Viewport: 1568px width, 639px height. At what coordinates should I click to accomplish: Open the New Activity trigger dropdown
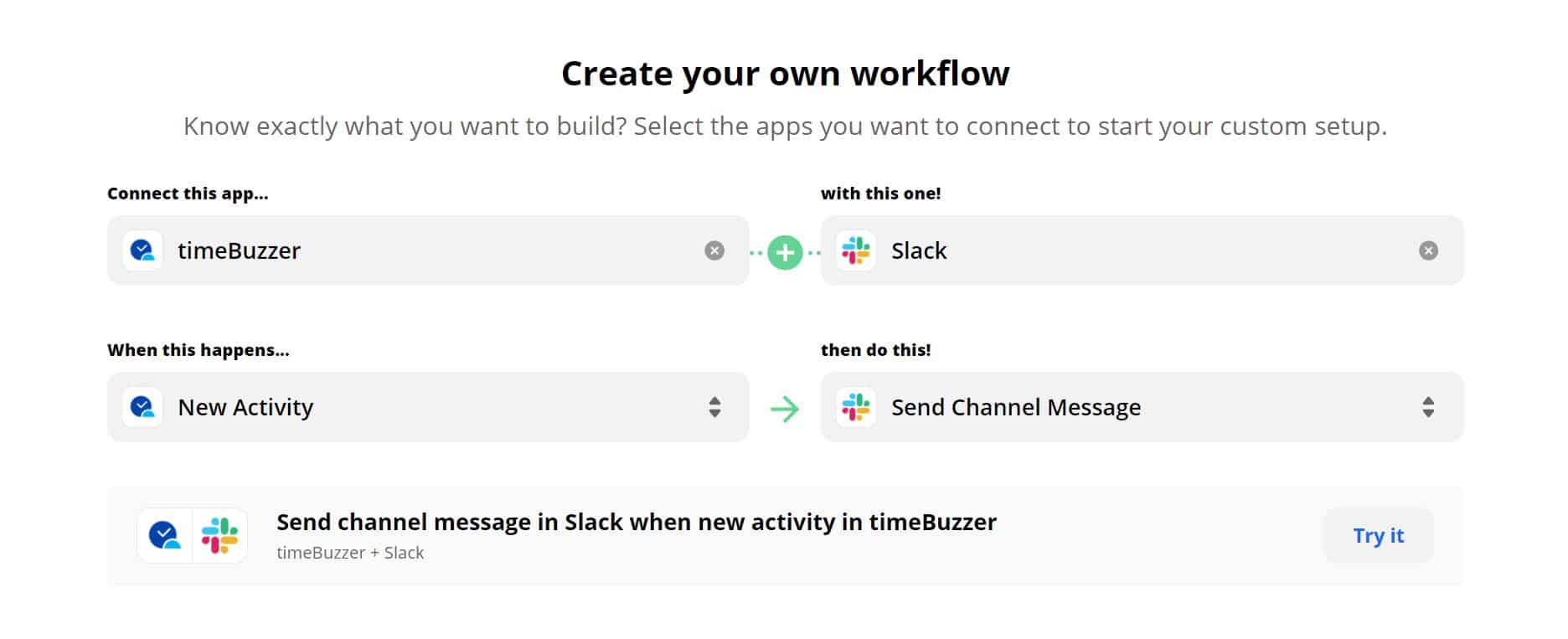click(428, 407)
